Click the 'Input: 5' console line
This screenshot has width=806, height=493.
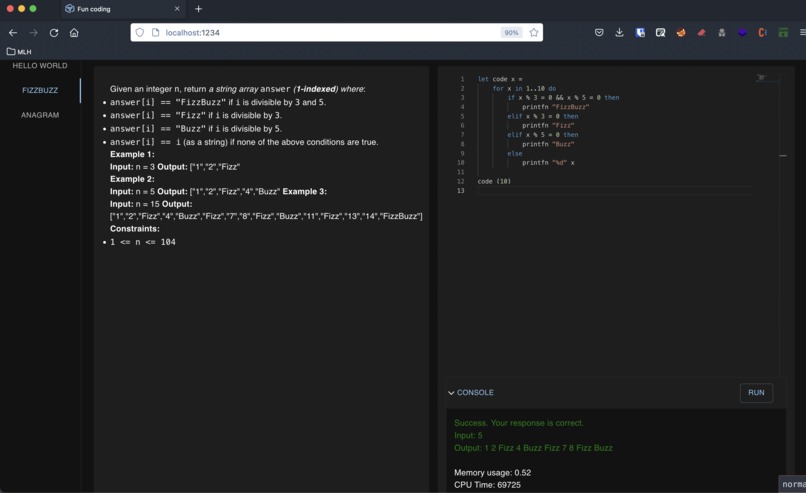coord(468,435)
